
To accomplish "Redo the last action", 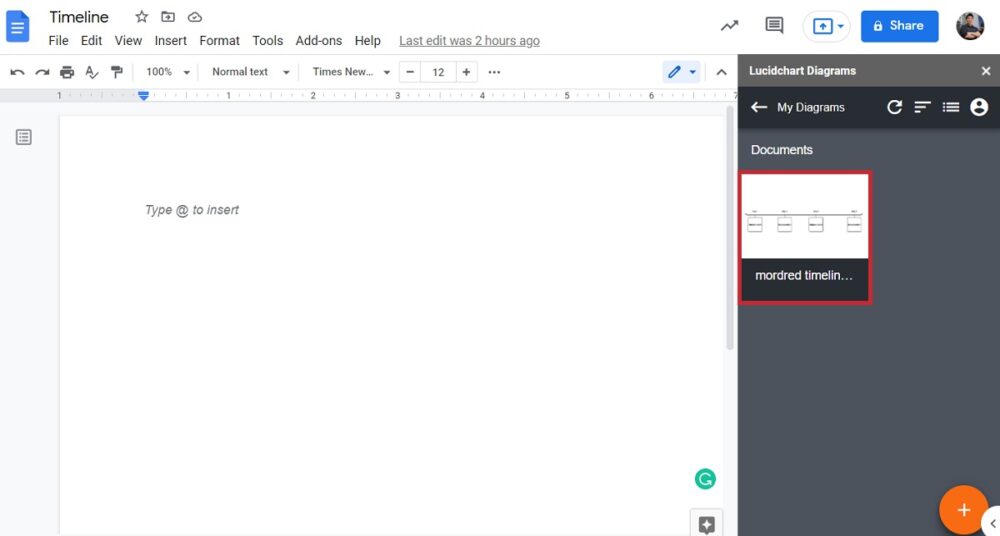I will click(42, 72).
